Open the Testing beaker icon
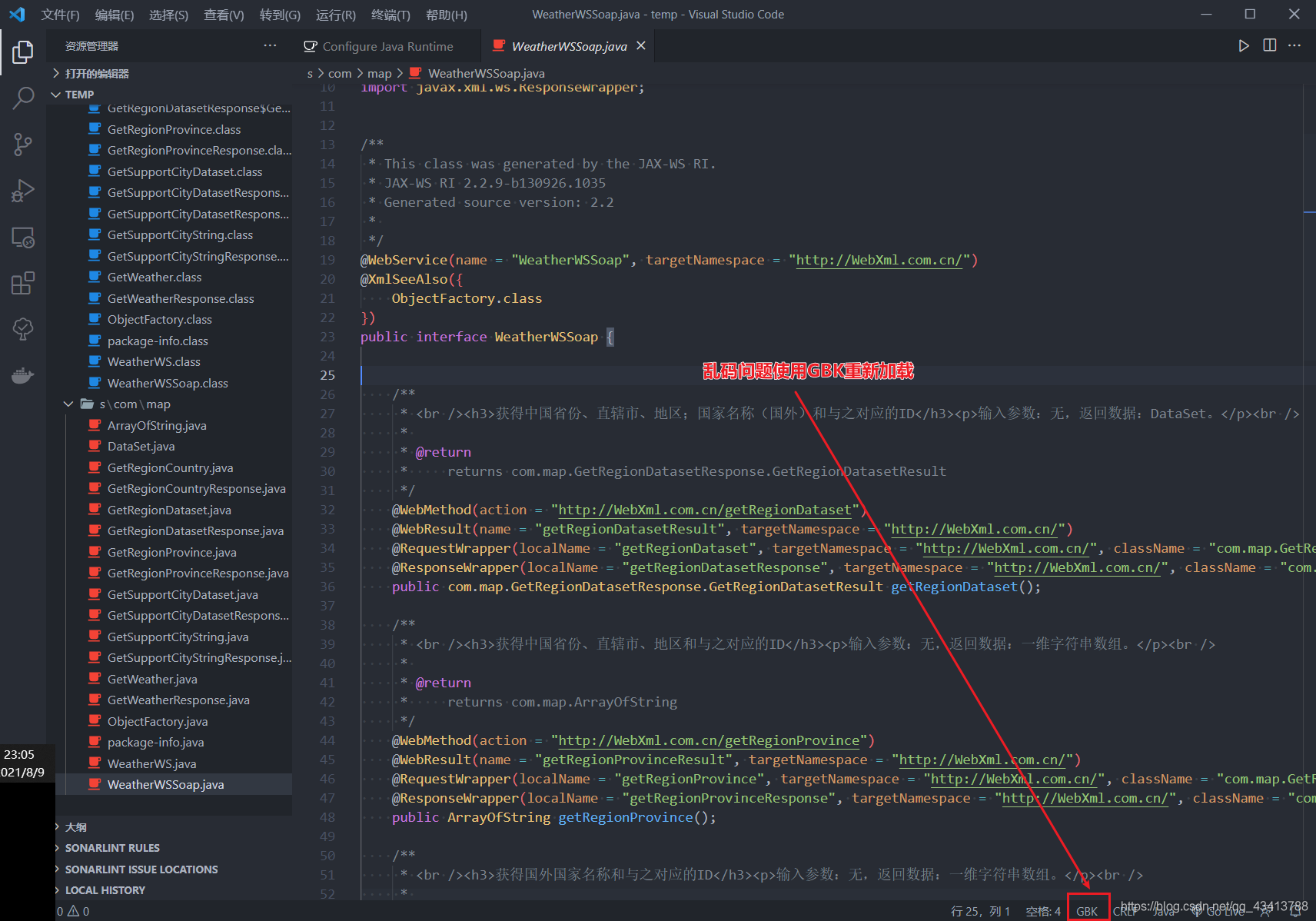The width and height of the screenshot is (1316, 921). (22, 329)
